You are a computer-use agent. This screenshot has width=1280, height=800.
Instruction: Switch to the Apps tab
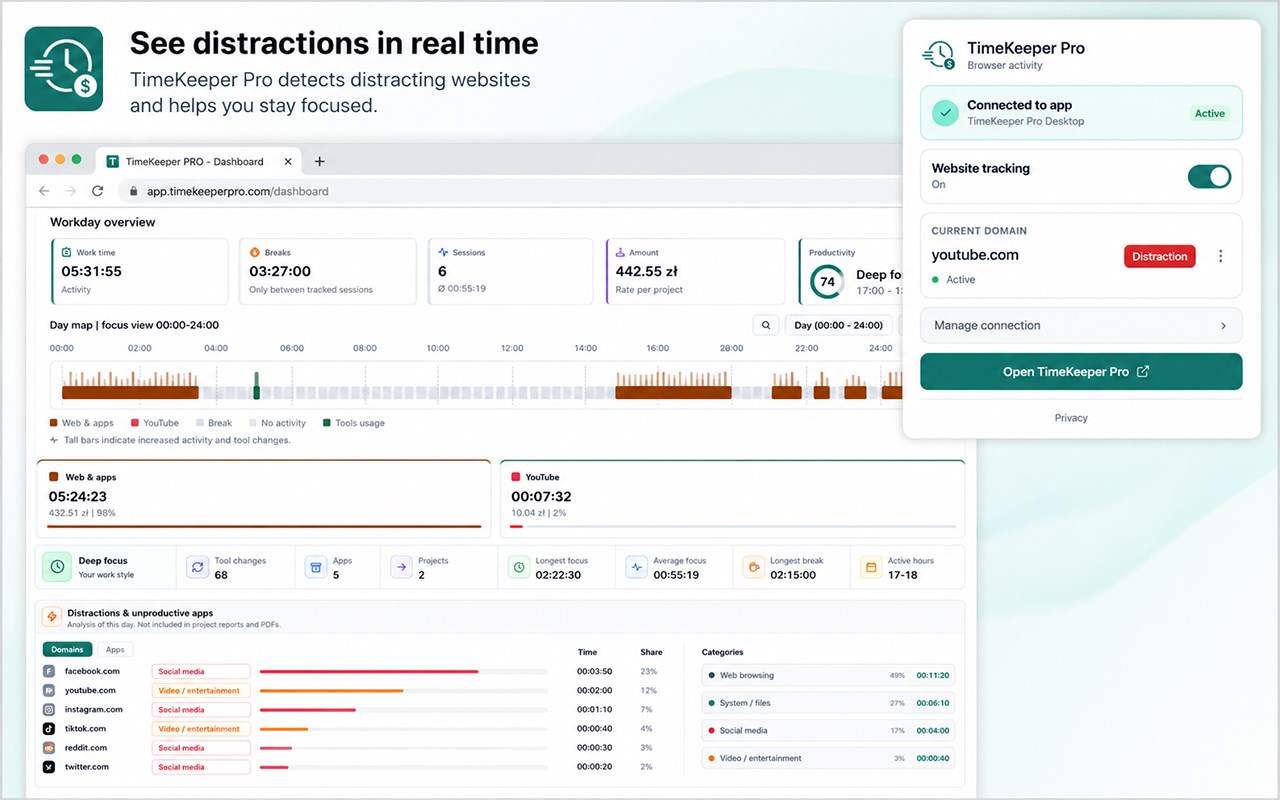pyautogui.click(x=115, y=650)
